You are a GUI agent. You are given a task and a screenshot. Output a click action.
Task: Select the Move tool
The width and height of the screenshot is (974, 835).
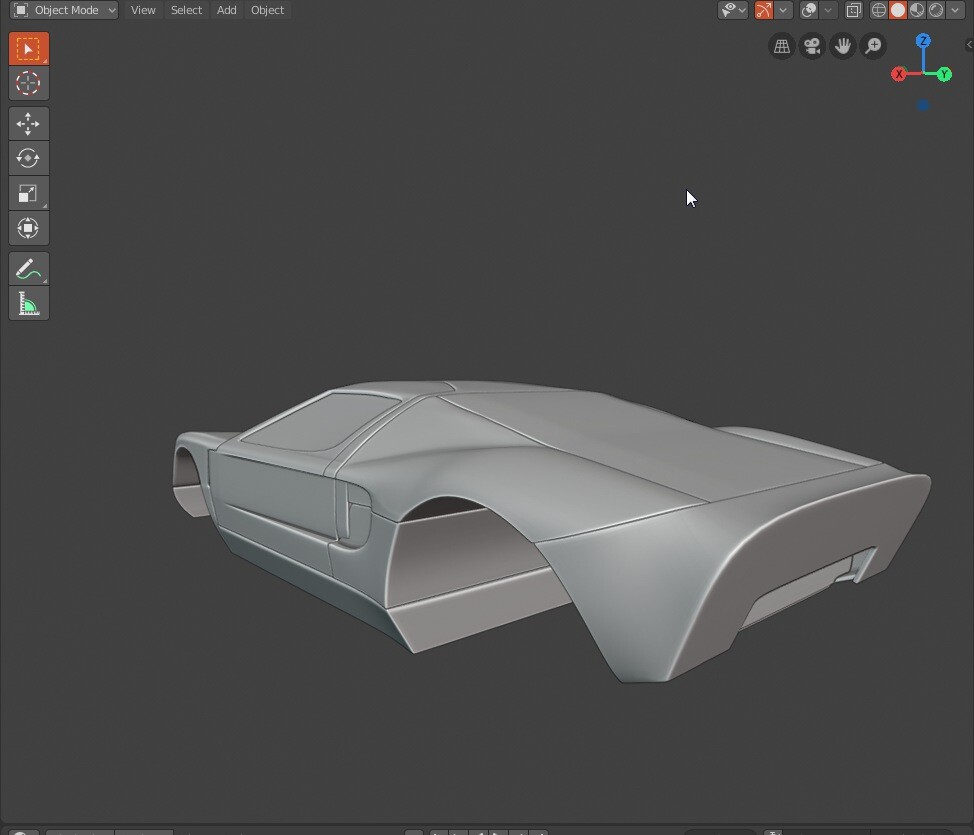pos(28,124)
